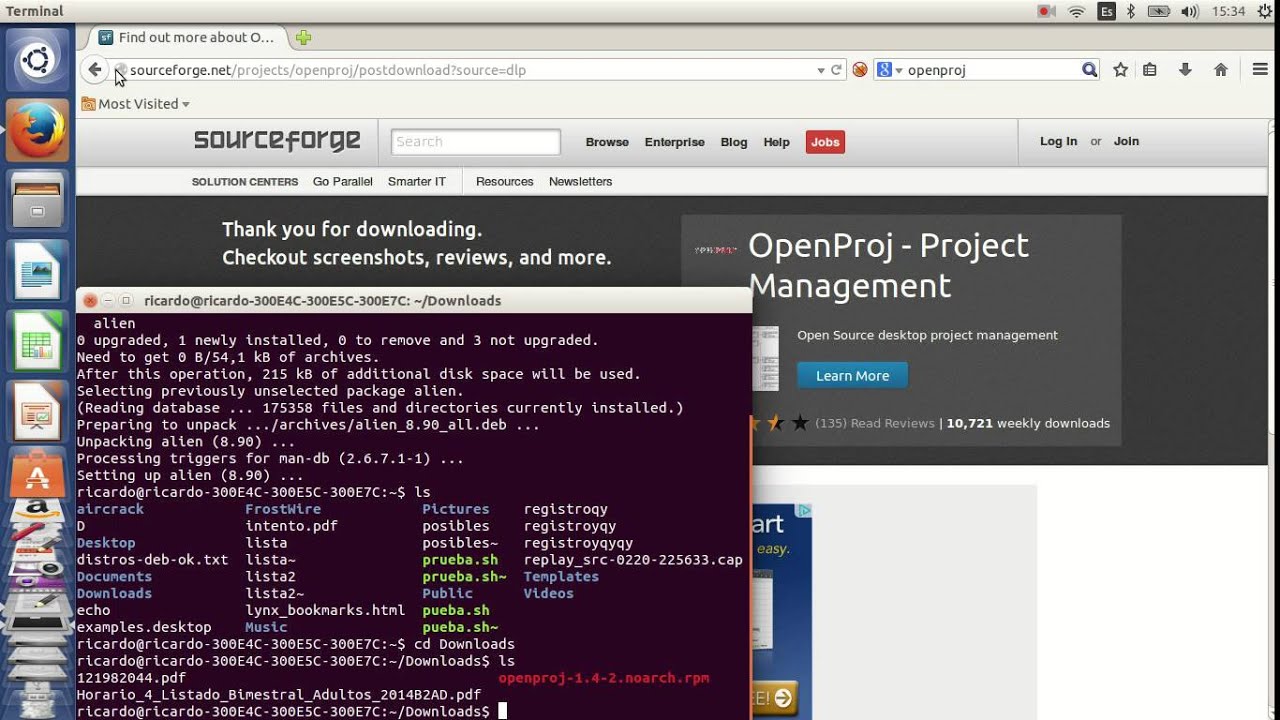1280x720 pixels.
Task: Open the Browse menu on SourceForge
Action: 607,142
